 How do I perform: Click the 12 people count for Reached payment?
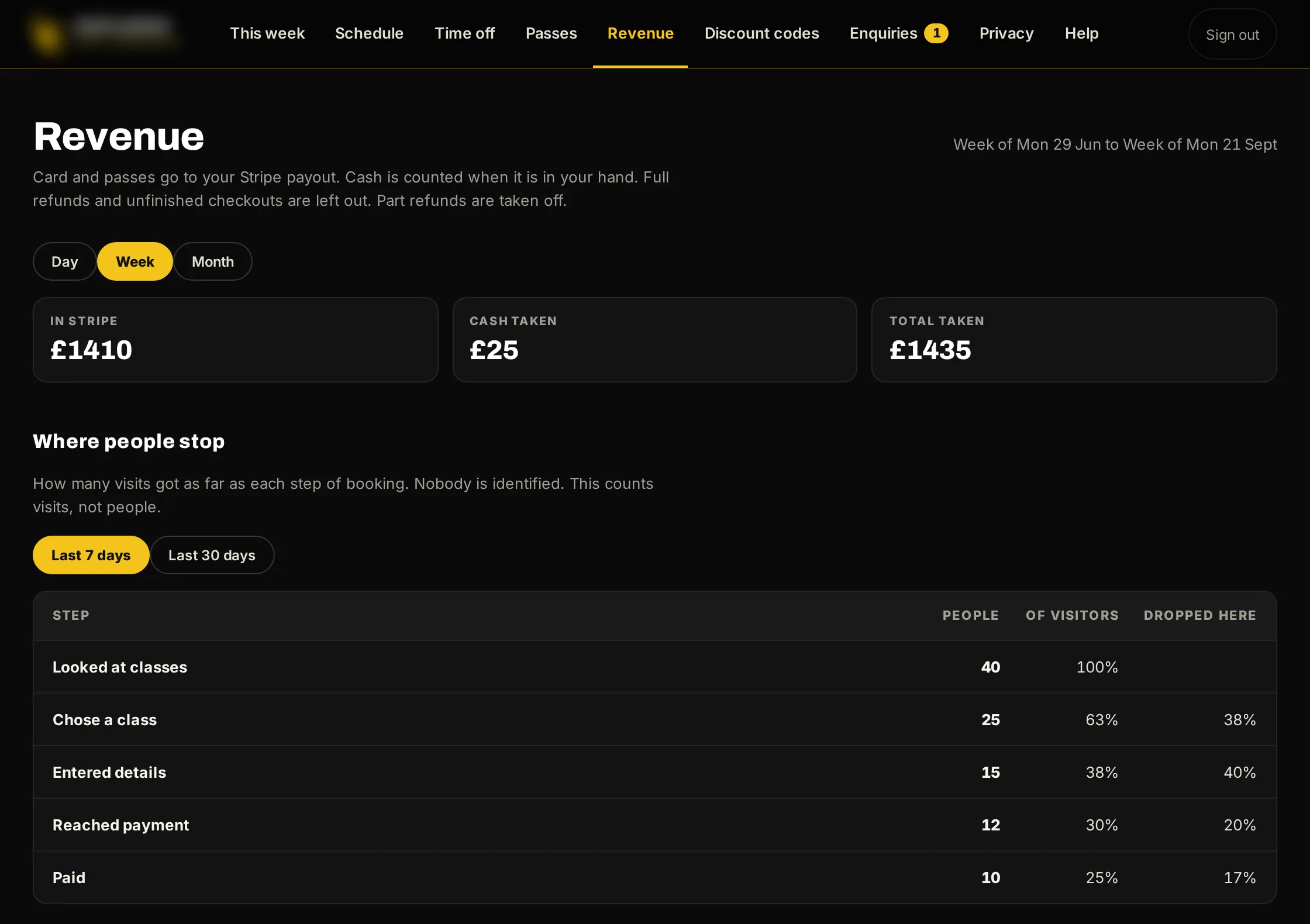pos(990,825)
